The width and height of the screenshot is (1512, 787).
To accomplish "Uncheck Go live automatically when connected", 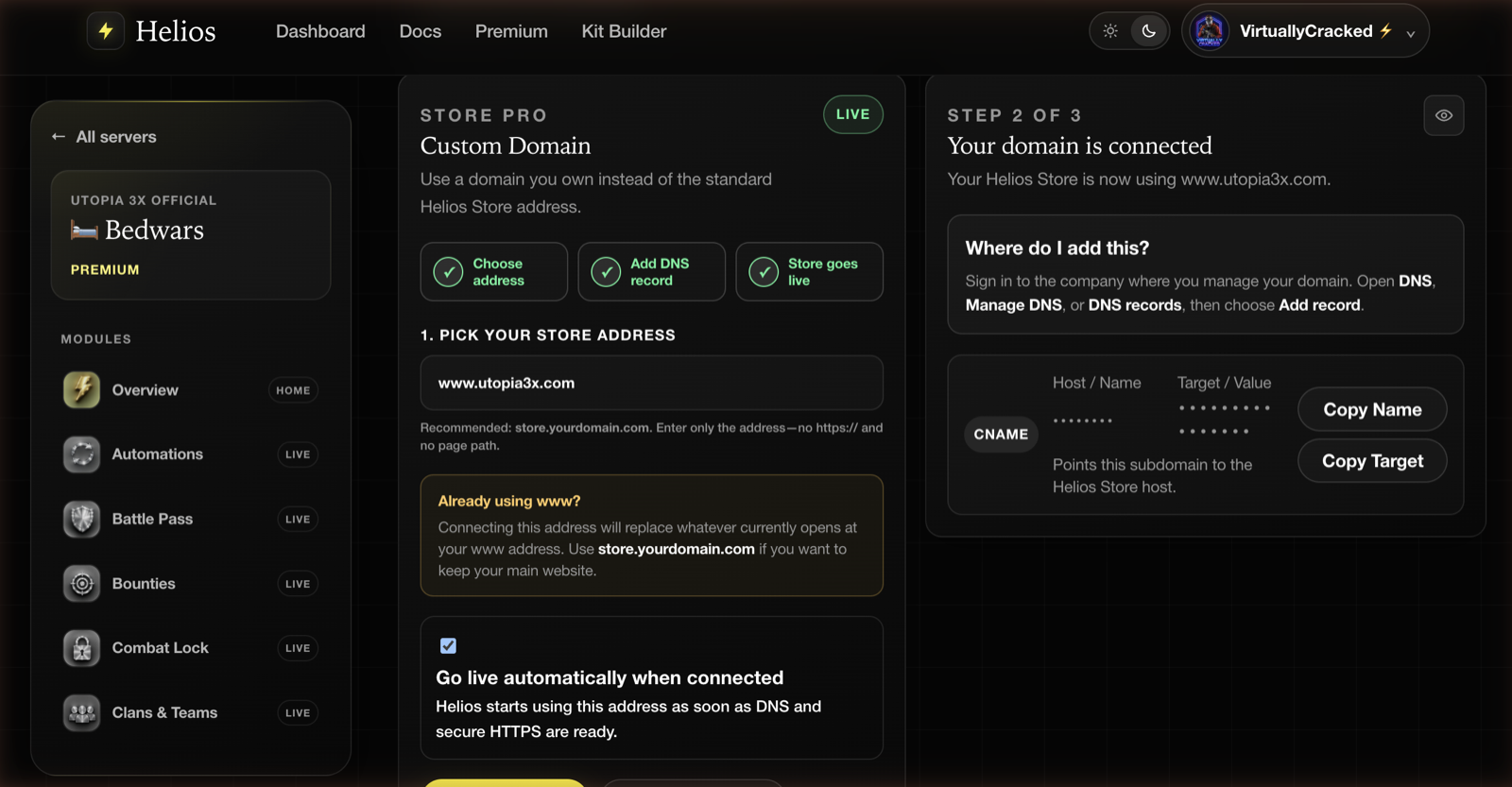I will [448, 646].
